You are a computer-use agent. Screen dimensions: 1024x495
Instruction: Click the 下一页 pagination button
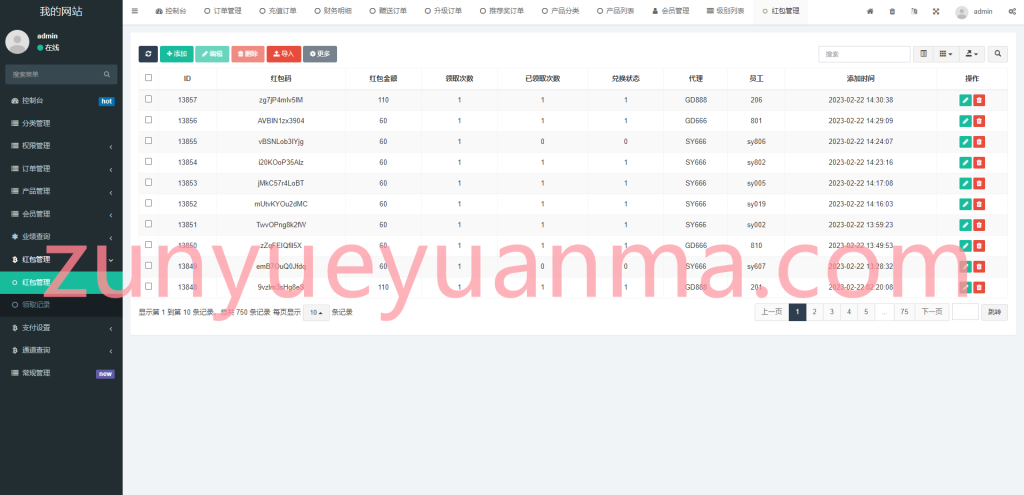(x=931, y=312)
